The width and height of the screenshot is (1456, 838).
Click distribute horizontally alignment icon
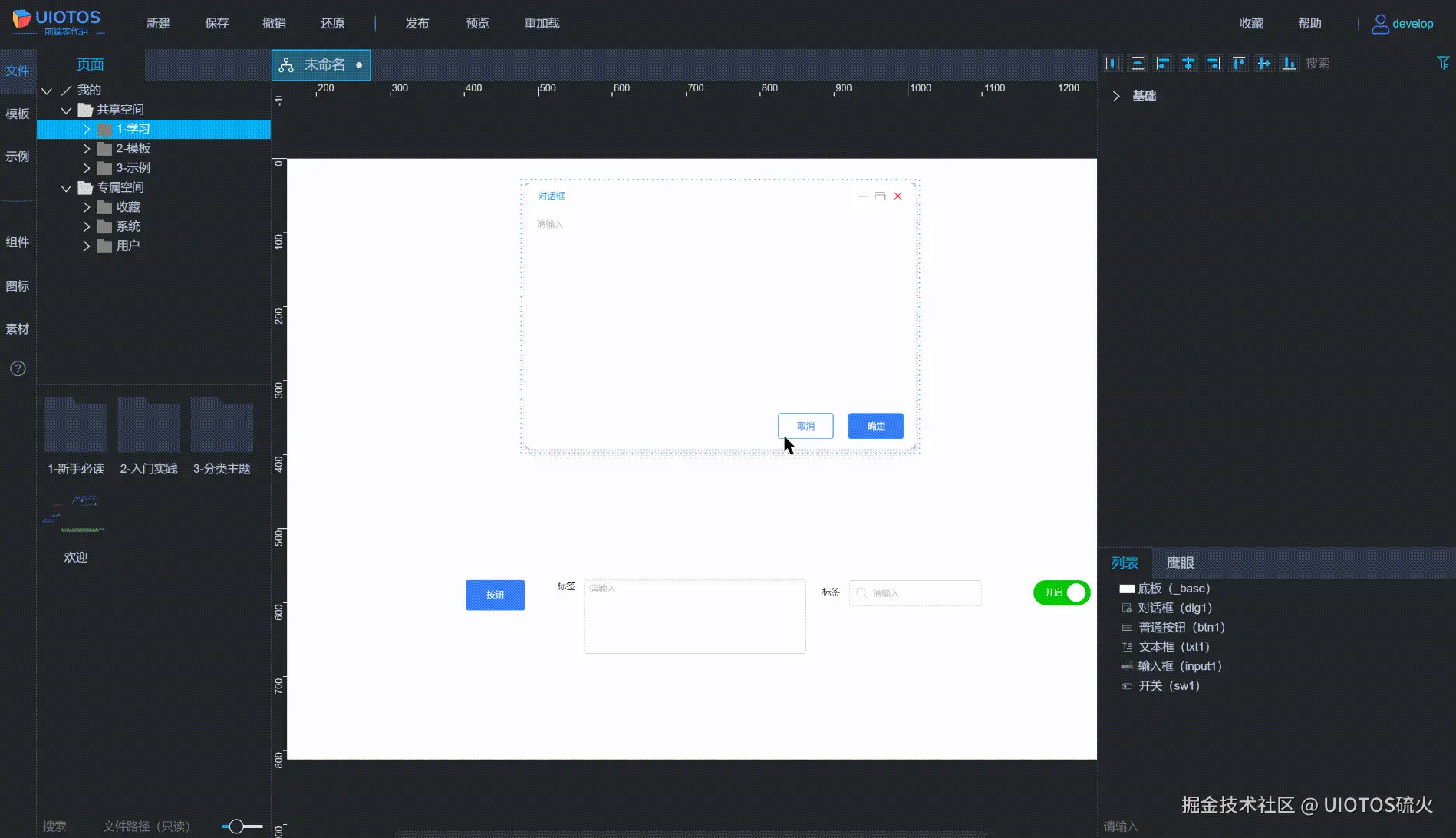click(x=1112, y=64)
